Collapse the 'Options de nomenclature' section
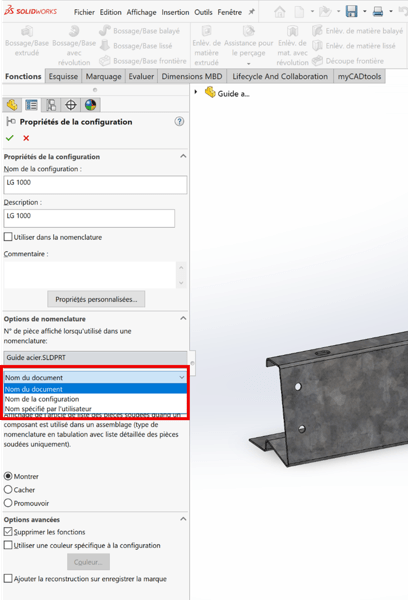The height and width of the screenshot is (600, 408). tap(183, 318)
